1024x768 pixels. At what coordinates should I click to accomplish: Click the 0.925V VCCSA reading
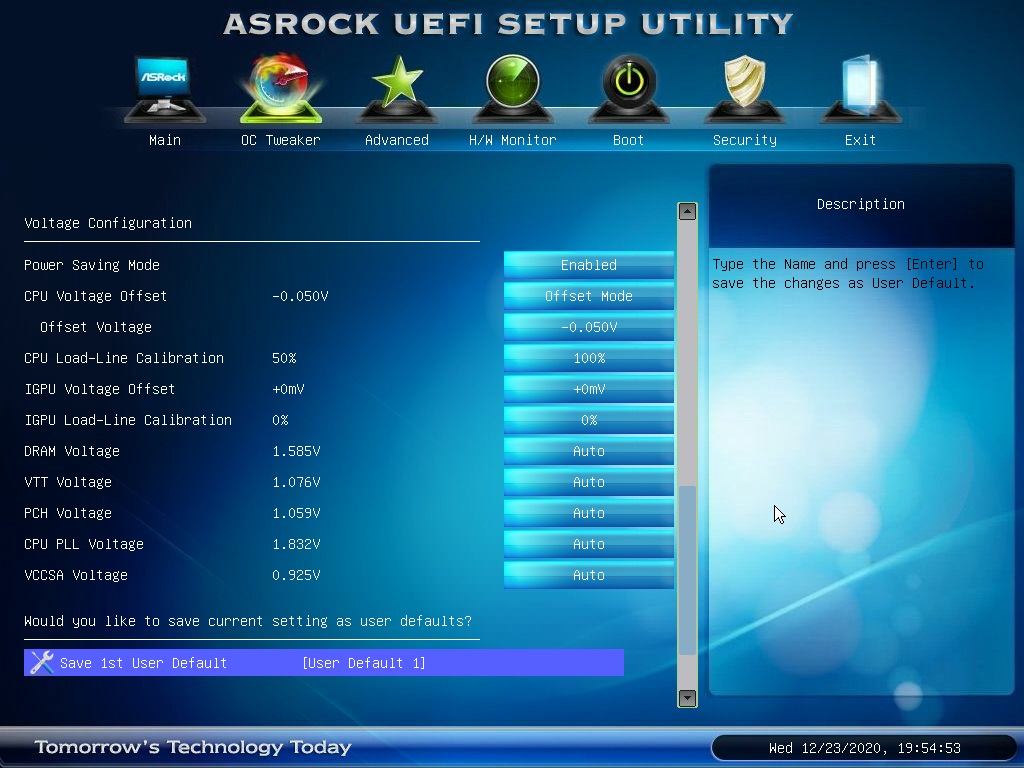point(296,575)
